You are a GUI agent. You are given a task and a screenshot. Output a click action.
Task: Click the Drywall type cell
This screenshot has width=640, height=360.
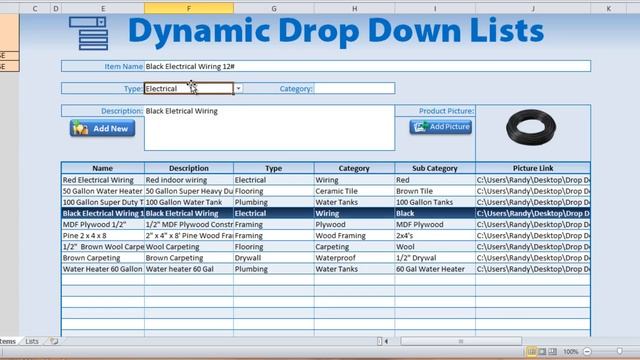pyautogui.click(x=274, y=258)
